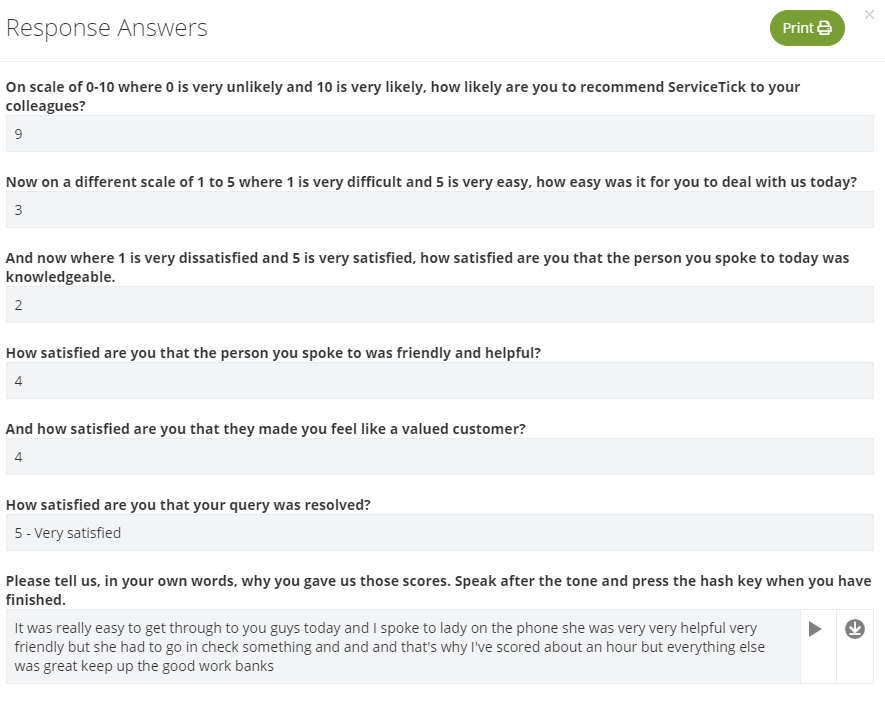
Task: Click the Response Answers heading
Action: tap(107, 28)
